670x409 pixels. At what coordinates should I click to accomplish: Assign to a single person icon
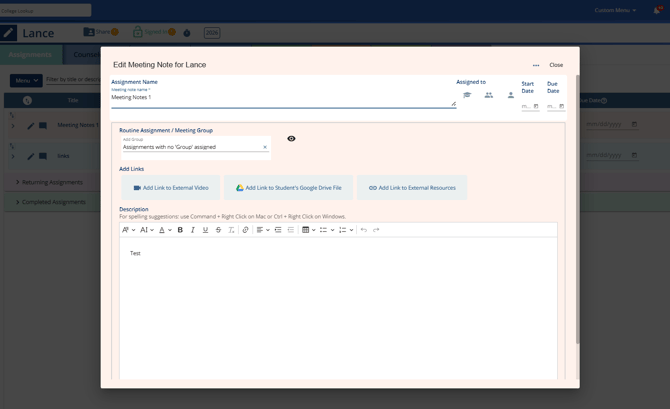pyautogui.click(x=511, y=95)
